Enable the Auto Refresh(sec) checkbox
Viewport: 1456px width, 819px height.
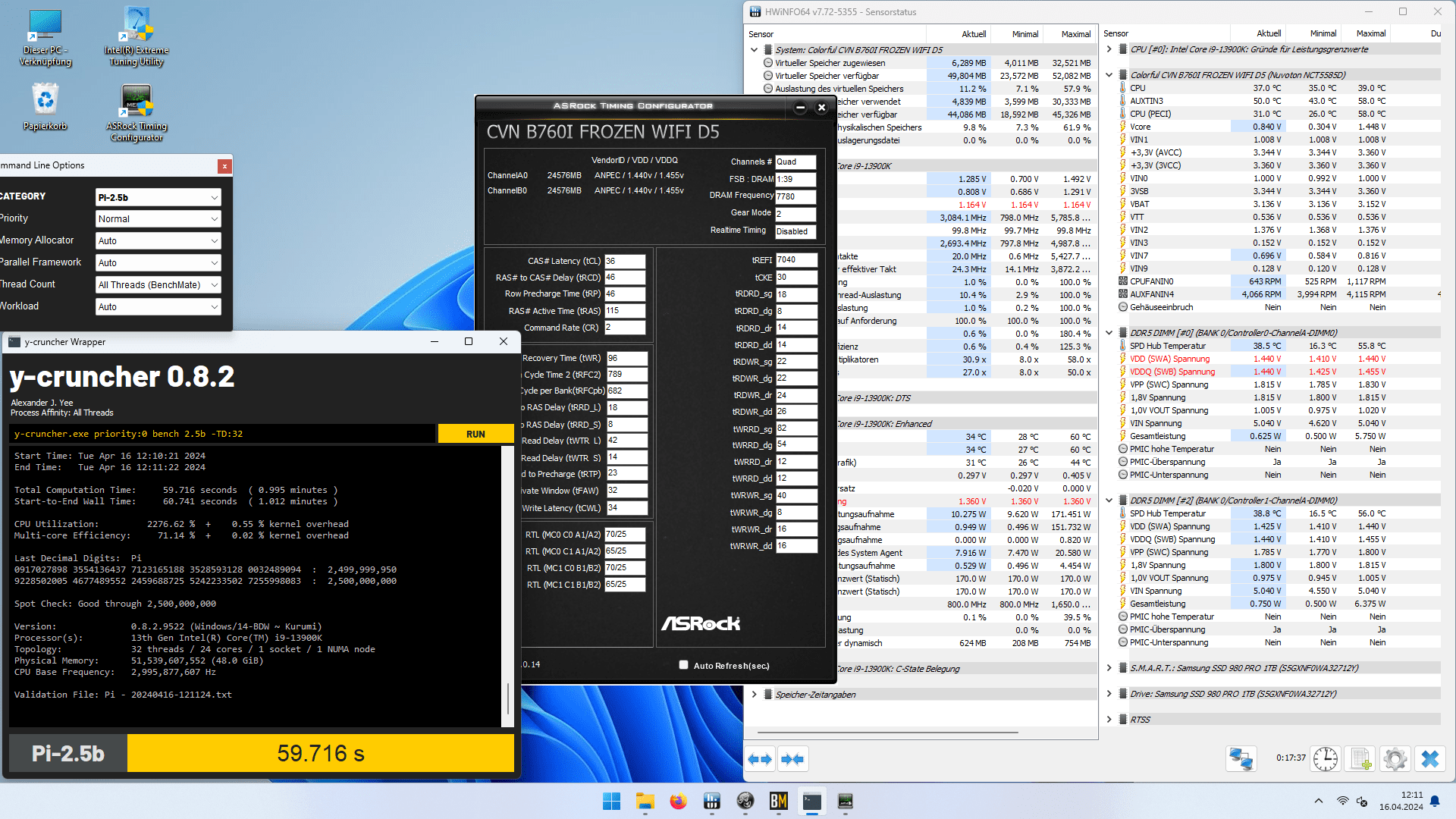683,665
